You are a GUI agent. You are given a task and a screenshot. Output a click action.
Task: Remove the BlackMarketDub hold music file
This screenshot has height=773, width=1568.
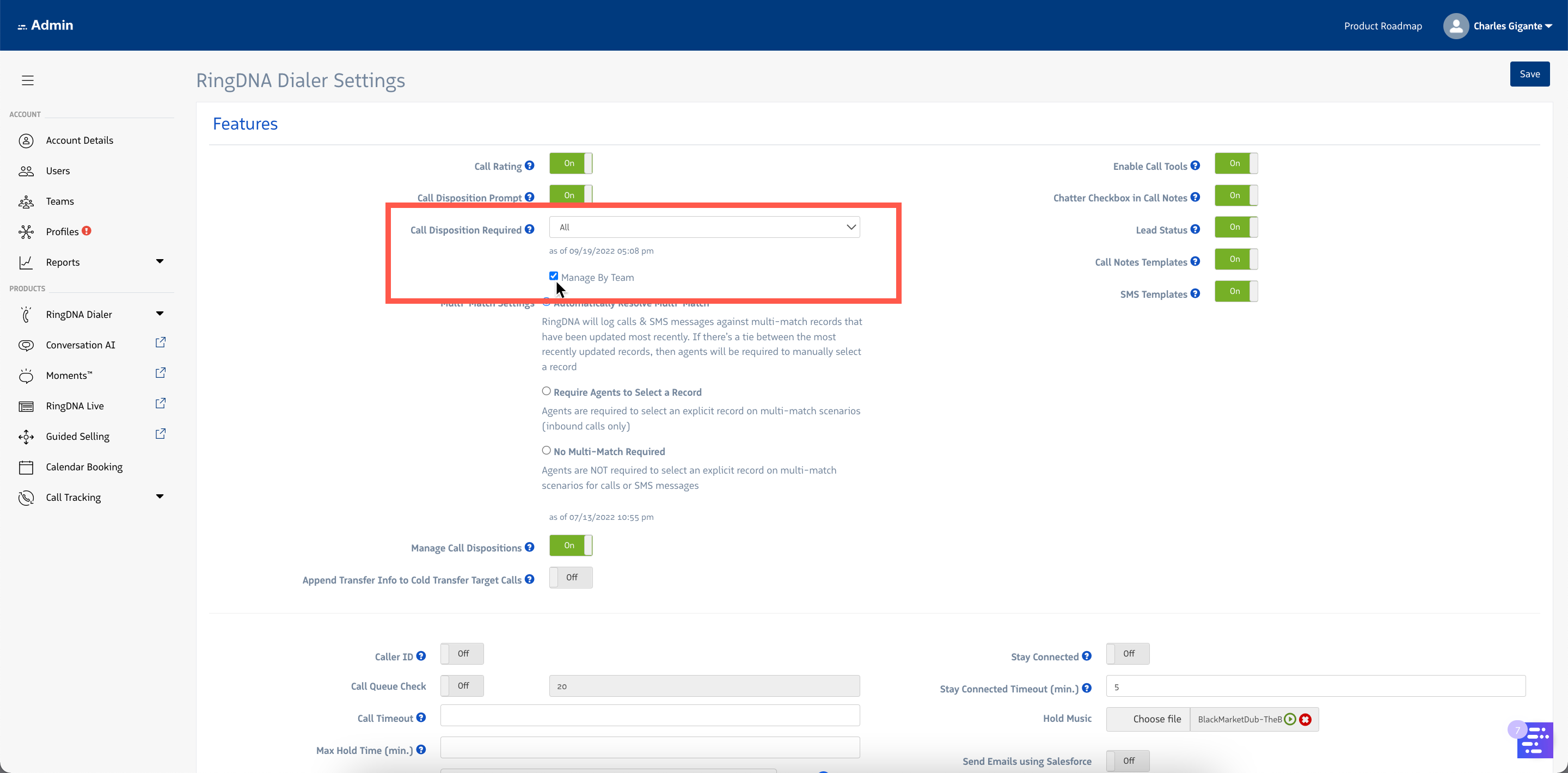[1305, 720]
